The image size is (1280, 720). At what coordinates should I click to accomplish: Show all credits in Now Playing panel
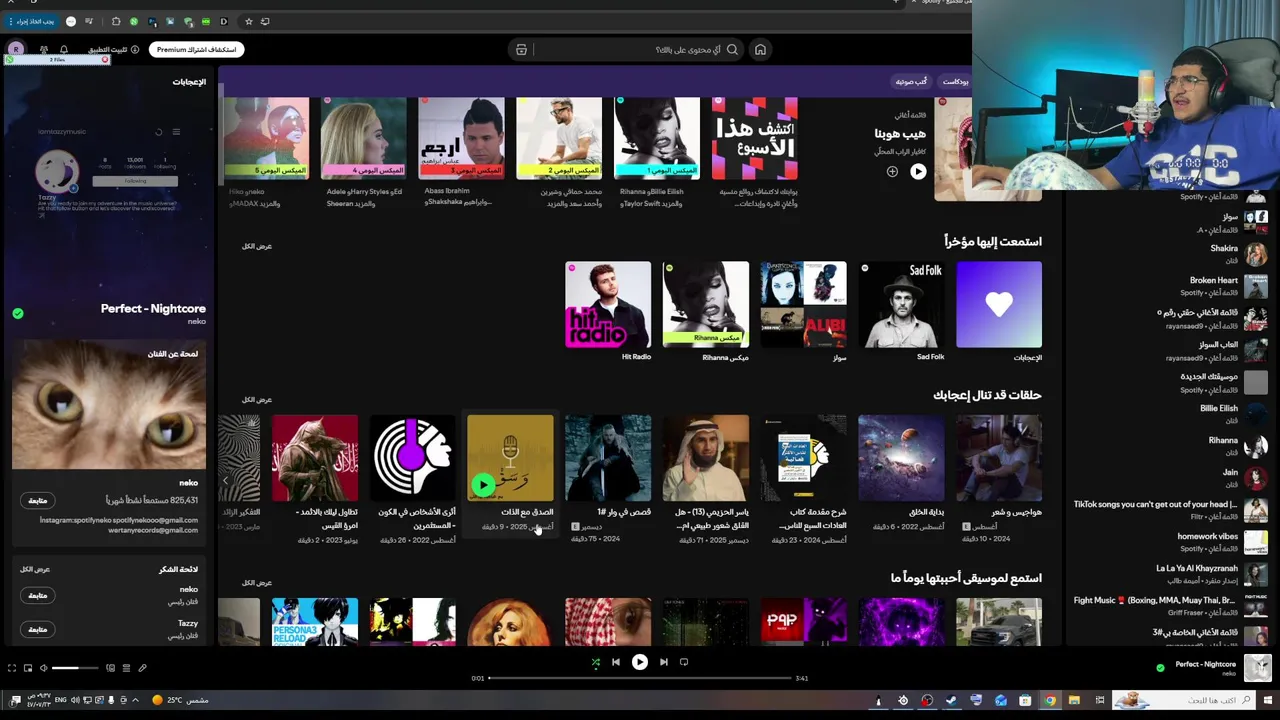[x=35, y=569]
